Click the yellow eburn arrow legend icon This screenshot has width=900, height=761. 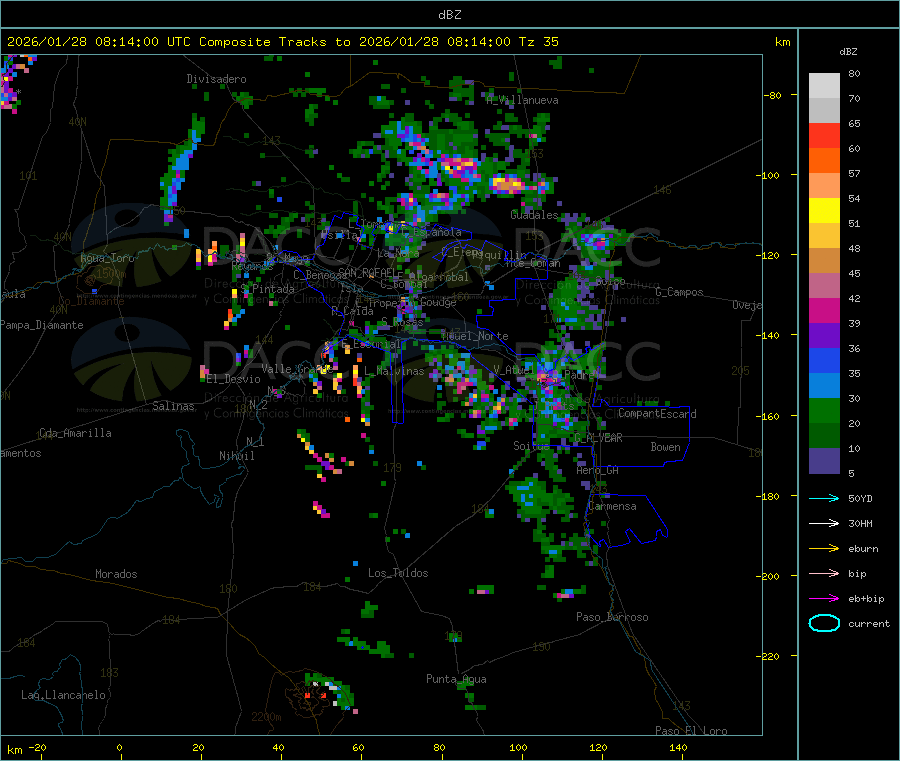click(x=824, y=549)
